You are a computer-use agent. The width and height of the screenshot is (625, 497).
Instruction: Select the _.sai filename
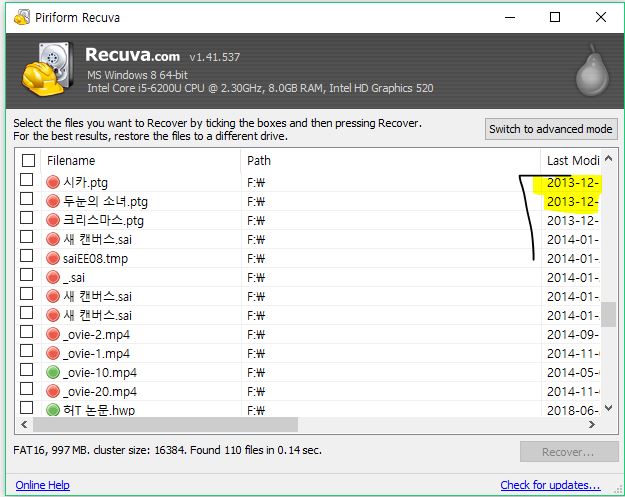(74, 278)
